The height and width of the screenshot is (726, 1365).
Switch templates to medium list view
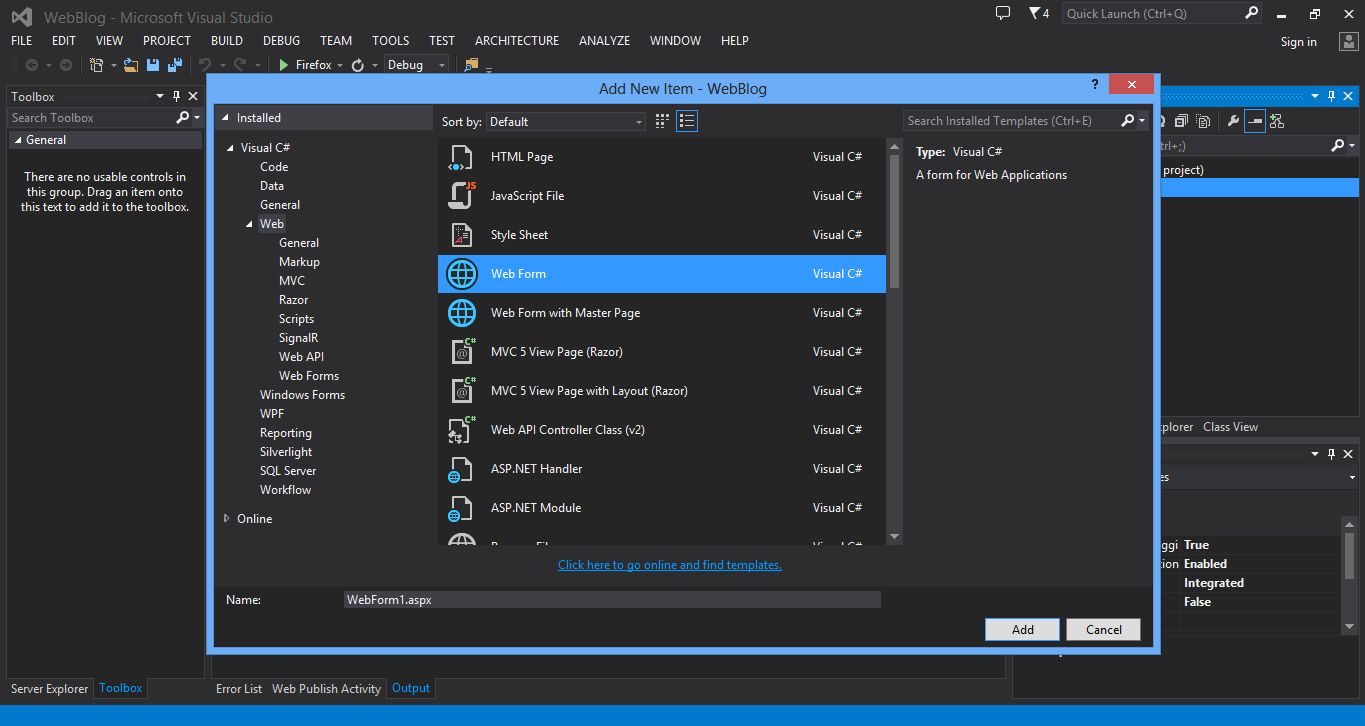click(x=687, y=121)
